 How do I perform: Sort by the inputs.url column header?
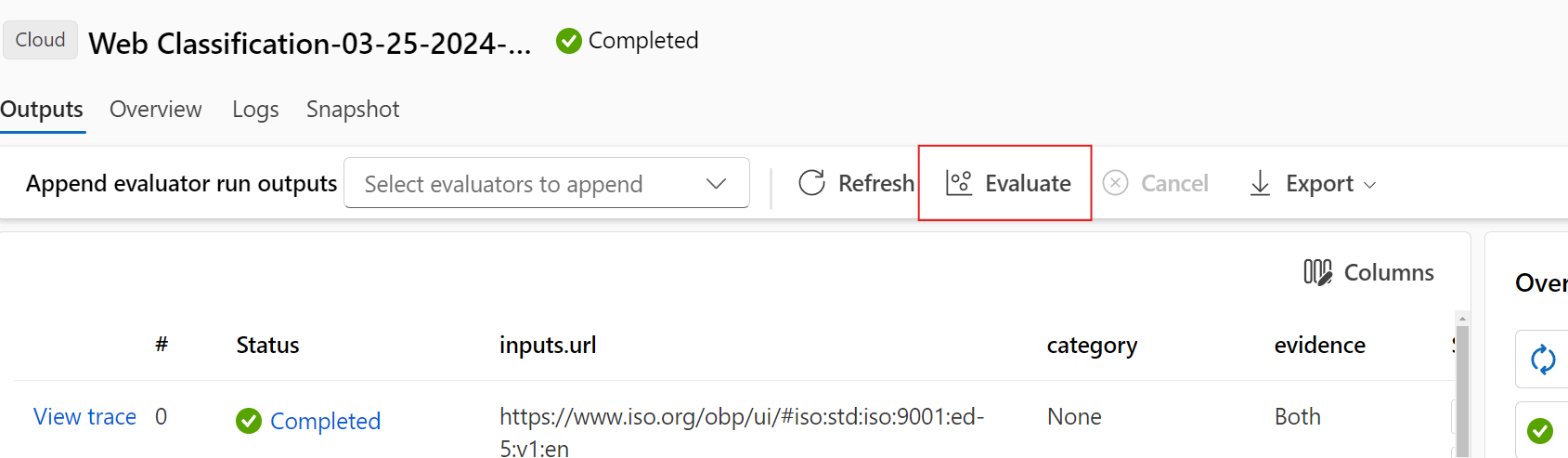click(548, 345)
